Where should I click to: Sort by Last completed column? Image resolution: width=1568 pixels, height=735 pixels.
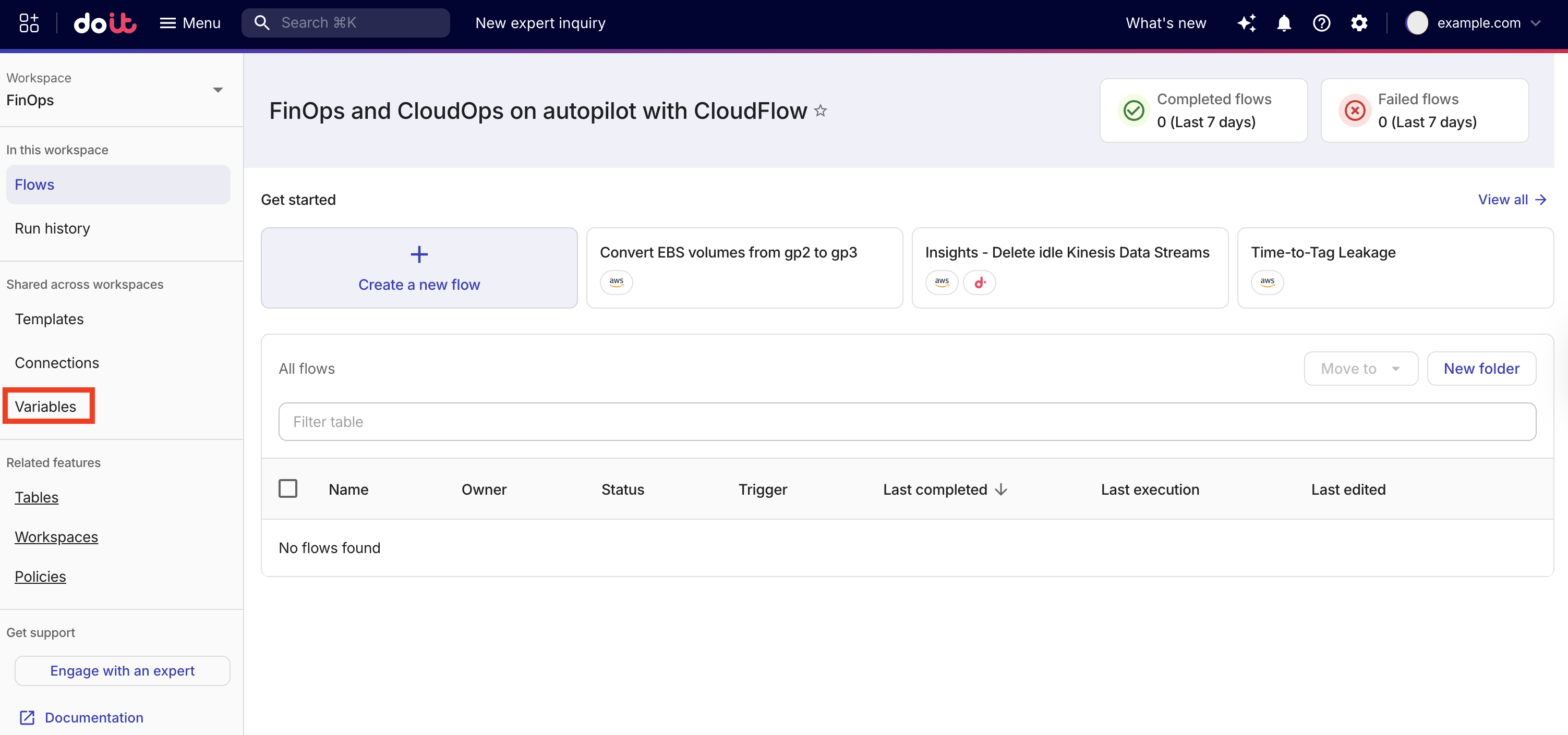pos(935,489)
